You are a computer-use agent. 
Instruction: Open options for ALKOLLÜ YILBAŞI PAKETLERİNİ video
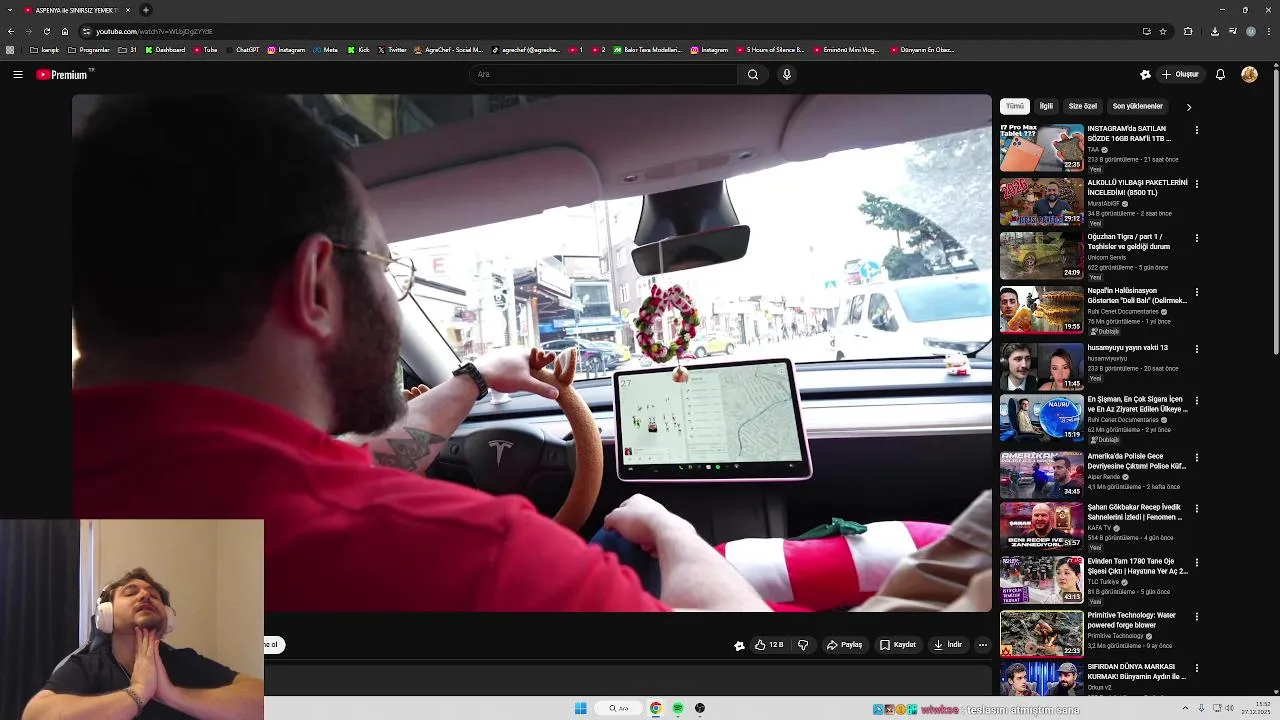[x=1196, y=184]
